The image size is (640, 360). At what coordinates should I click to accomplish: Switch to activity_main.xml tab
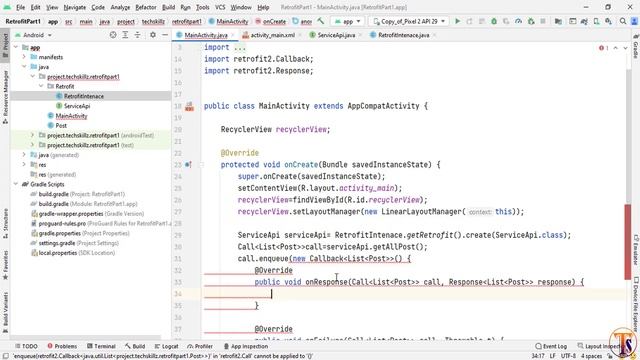click(x=272, y=35)
